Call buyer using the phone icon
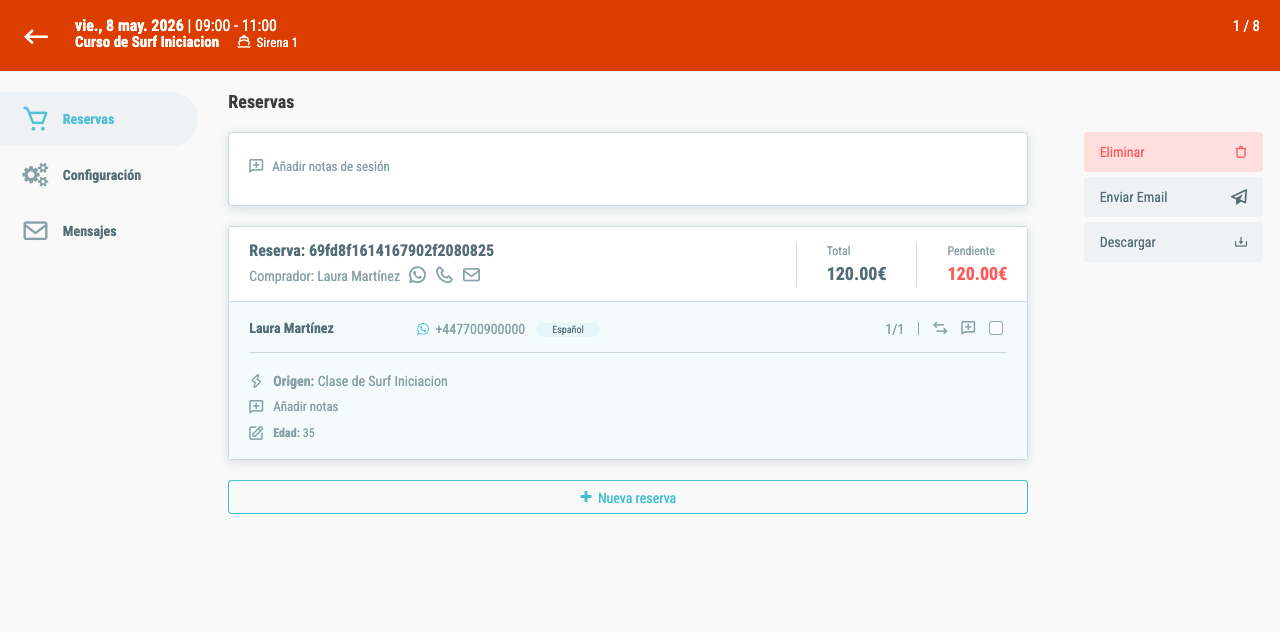Viewport: 1280px width, 633px height. pyautogui.click(x=444, y=275)
